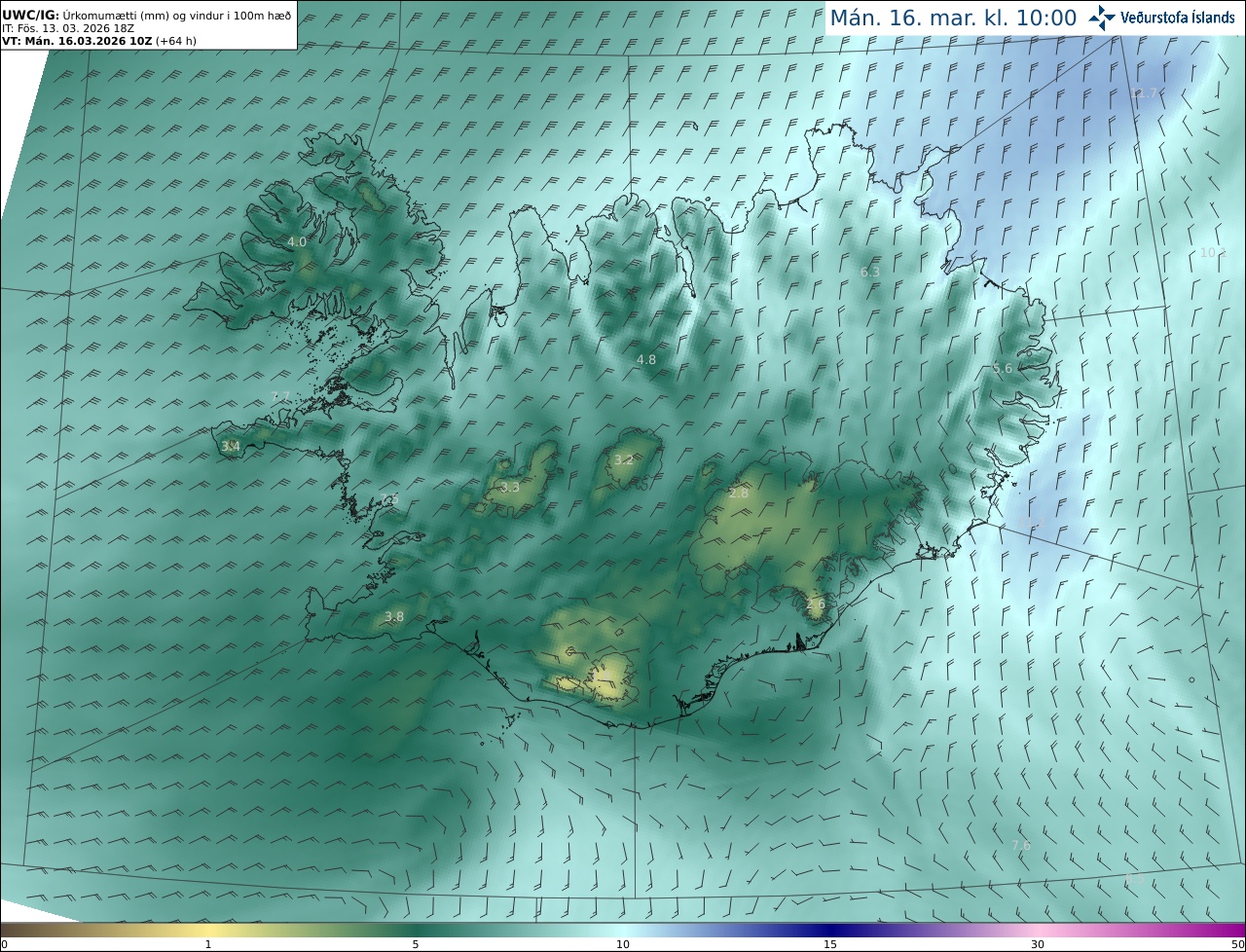Click the 0 tick on the color scale
Screen dimensions: 1246x952
coord(4,944)
